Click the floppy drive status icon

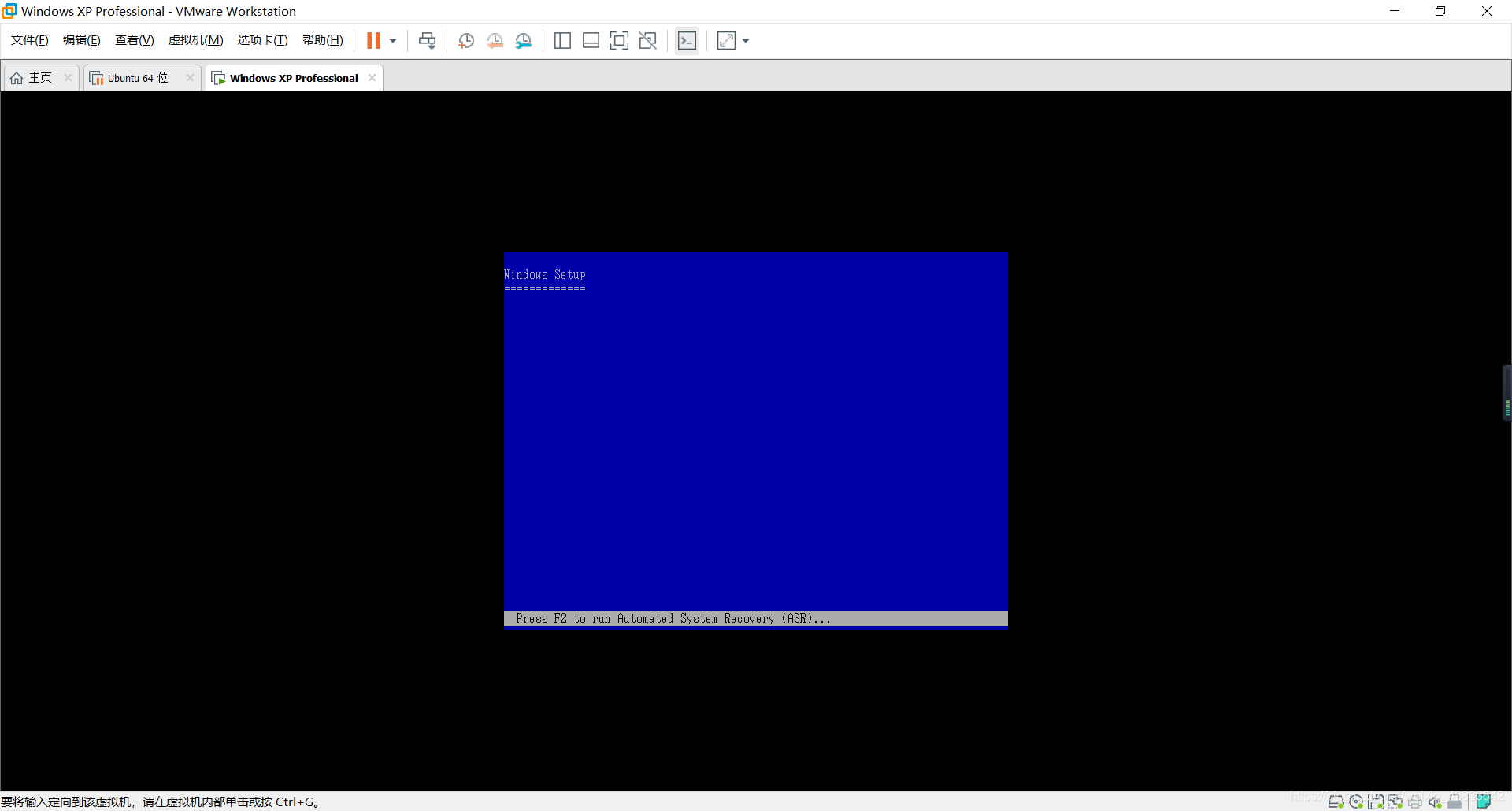pos(1376,802)
